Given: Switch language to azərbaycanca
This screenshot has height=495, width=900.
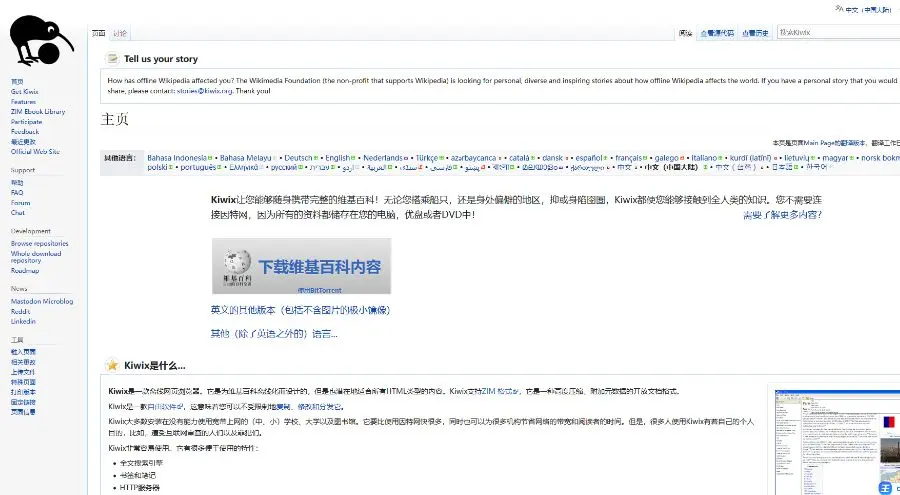Looking at the screenshot, I should [474, 157].
